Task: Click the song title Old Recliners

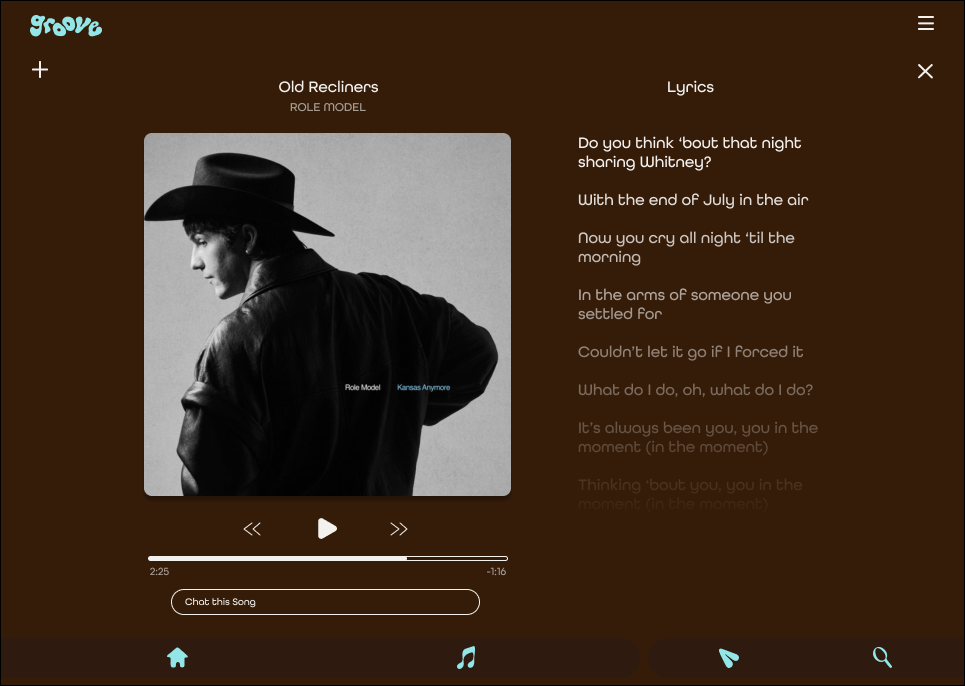Action: tap(328, 87)
